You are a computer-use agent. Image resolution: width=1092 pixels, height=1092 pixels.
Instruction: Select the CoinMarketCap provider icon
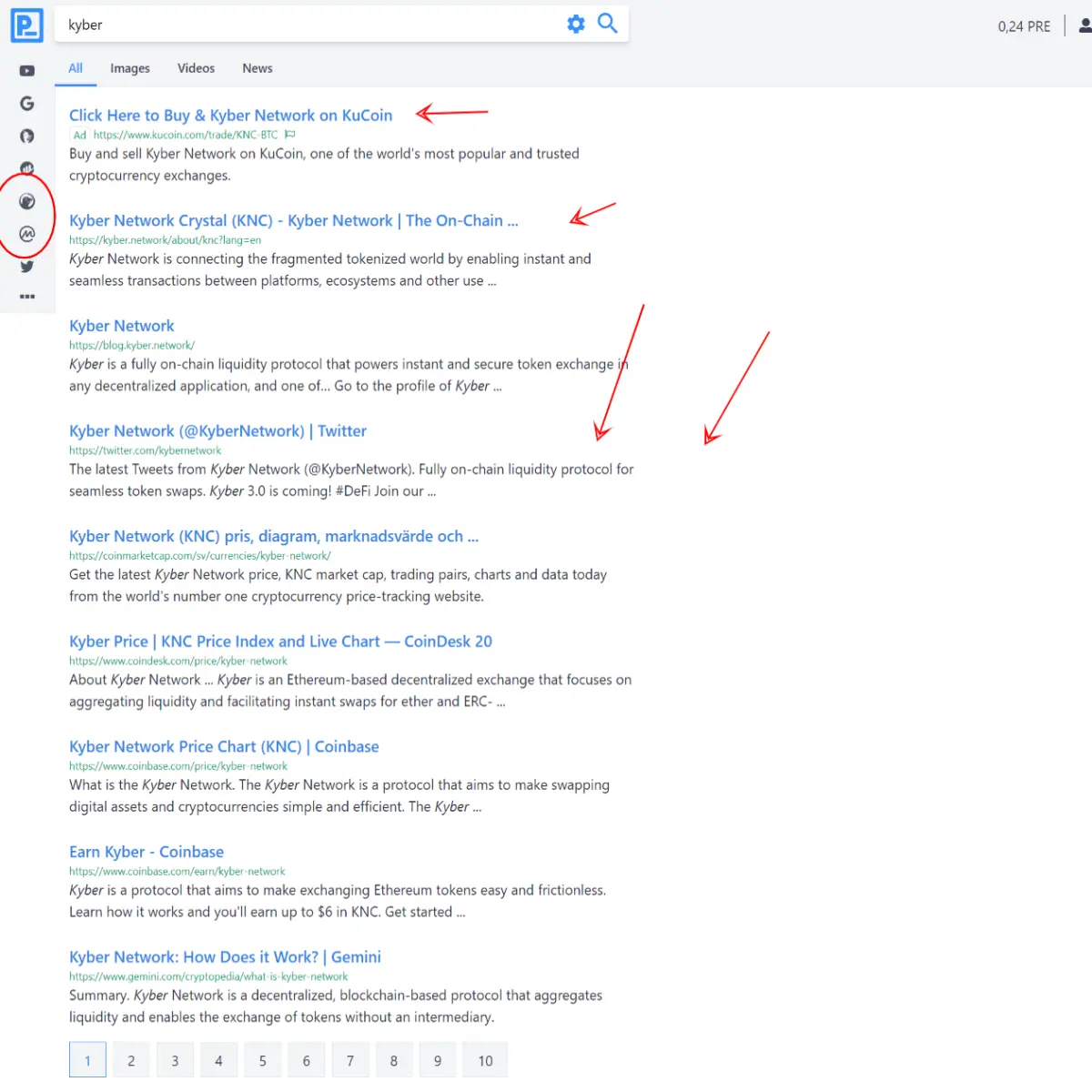click(x=27, y=234)
